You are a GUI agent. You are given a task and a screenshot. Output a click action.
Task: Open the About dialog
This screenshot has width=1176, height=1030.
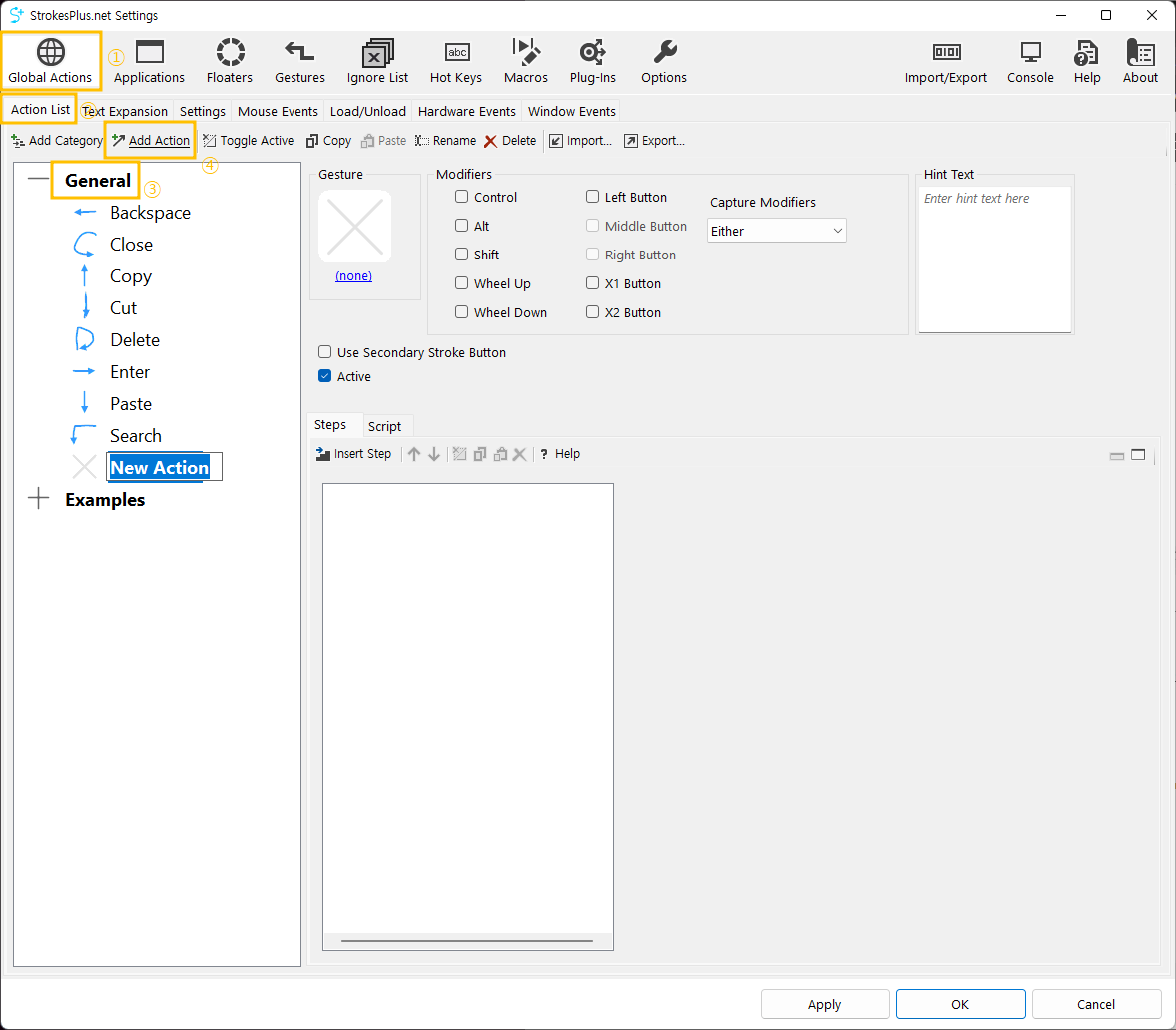pyautogui.click(x=1140, y=62)
